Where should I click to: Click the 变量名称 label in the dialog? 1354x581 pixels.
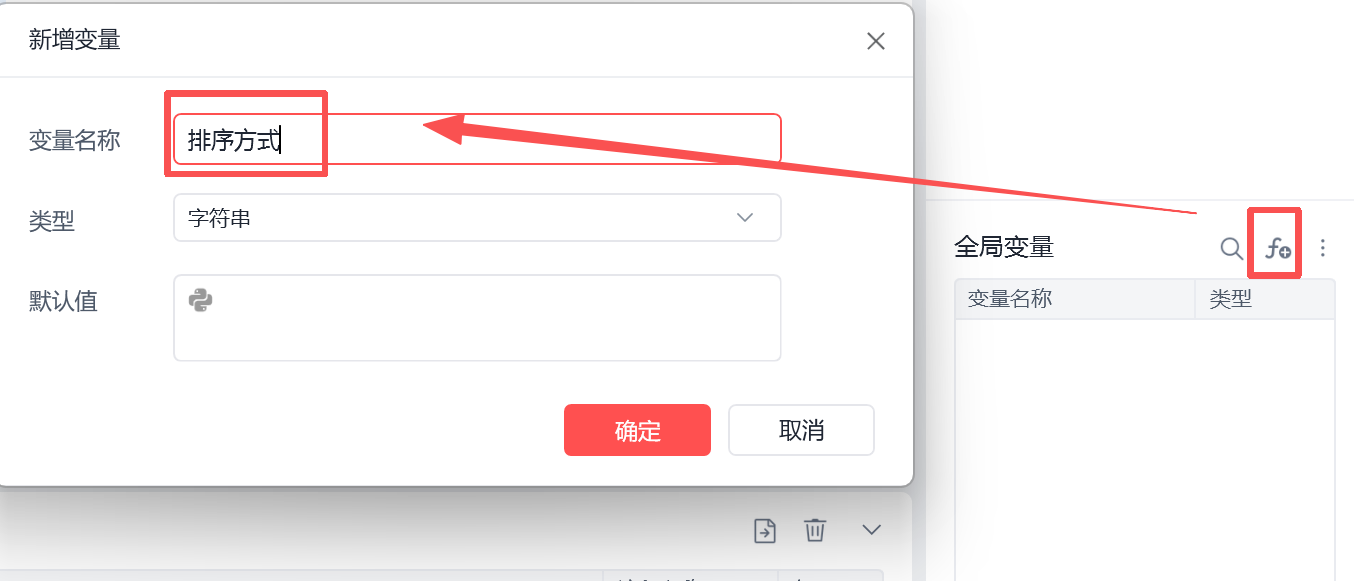point(75,141)
